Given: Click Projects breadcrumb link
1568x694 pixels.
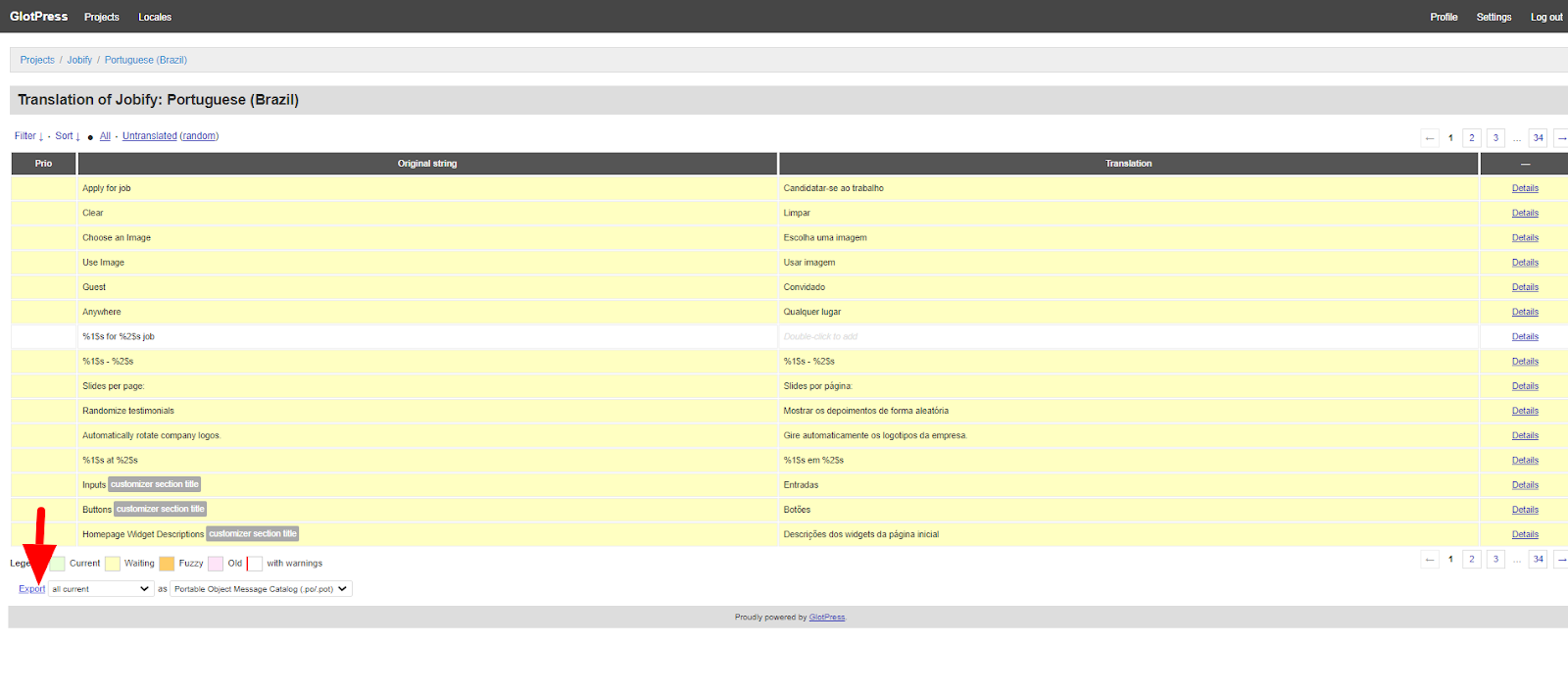Looking at the screenshot, I should pos(37,60).
